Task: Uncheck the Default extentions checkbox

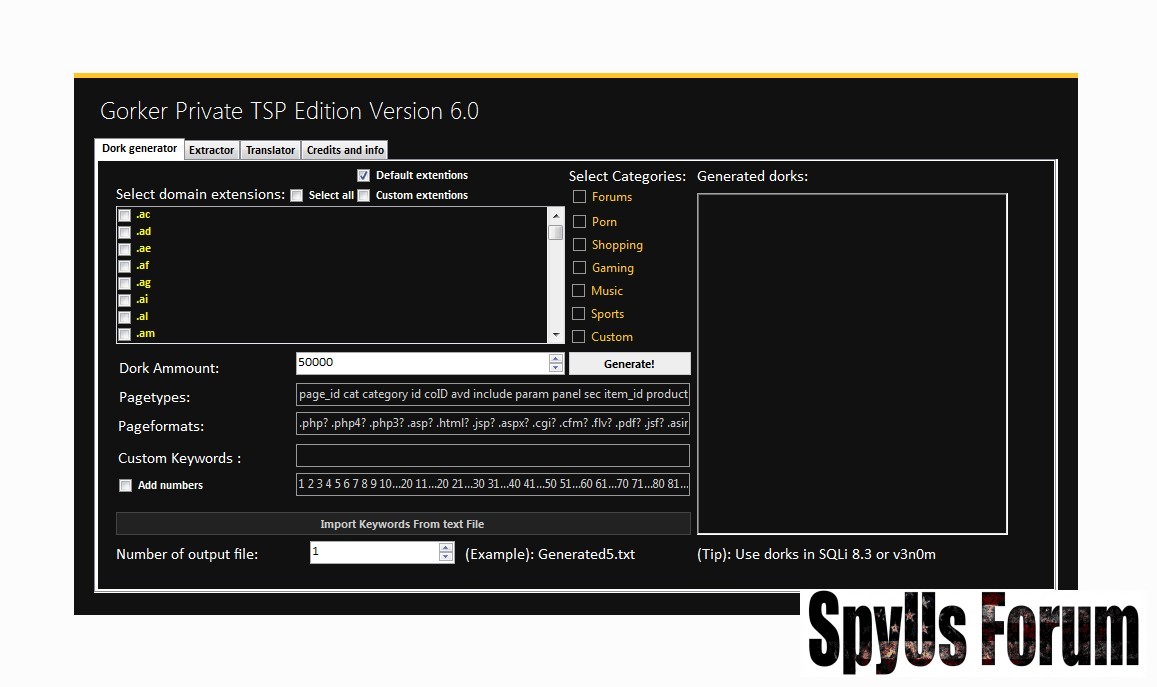Action: (364, 175)
